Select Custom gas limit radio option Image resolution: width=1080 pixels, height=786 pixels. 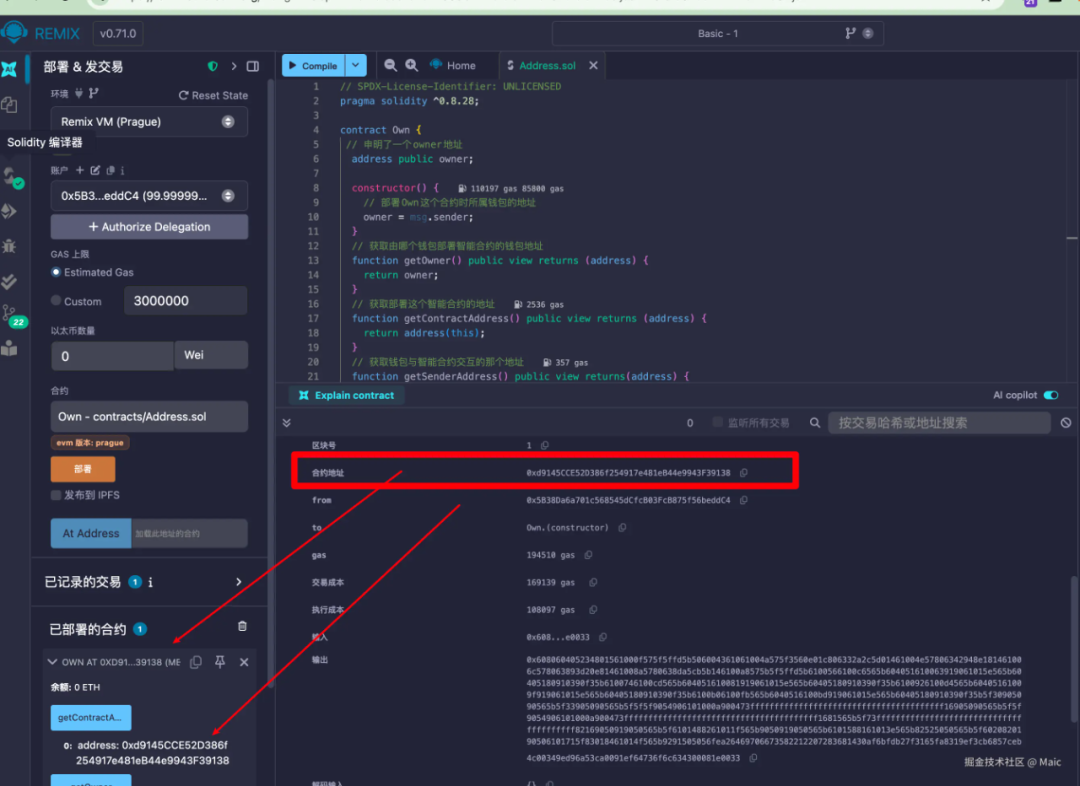click(56, 301)
